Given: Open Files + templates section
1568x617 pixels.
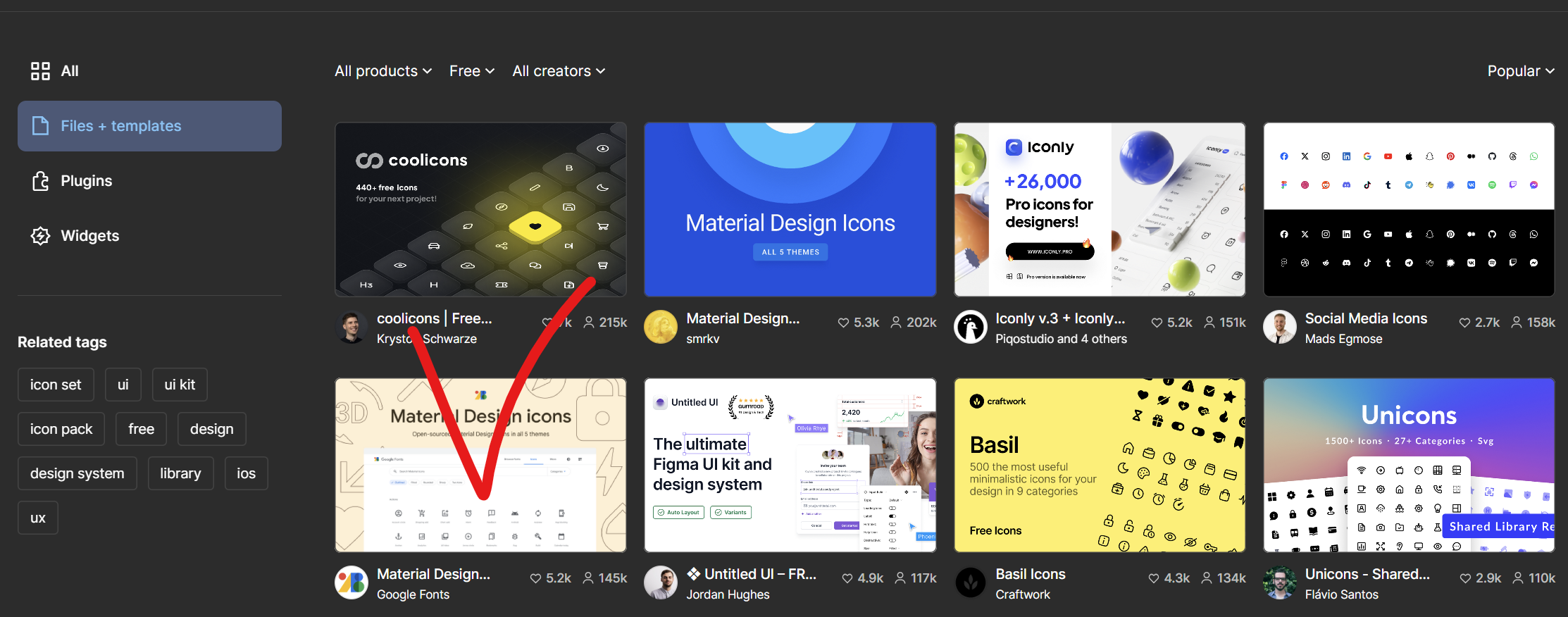Looking at the screenshot, I should (149, 126).
